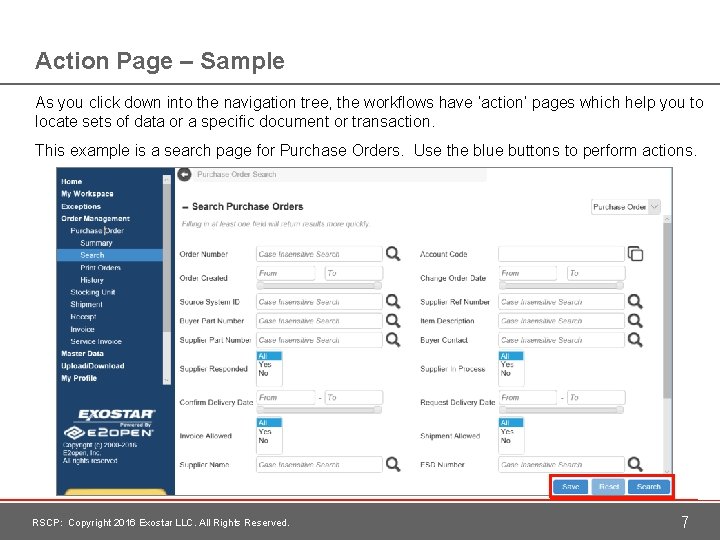Click magnifier icon next to Supplier Part Number

coord(393,339)
